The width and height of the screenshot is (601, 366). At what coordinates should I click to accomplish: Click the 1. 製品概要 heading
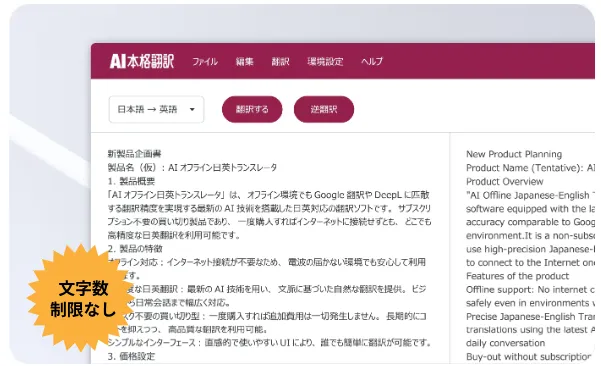coord(131,181)
